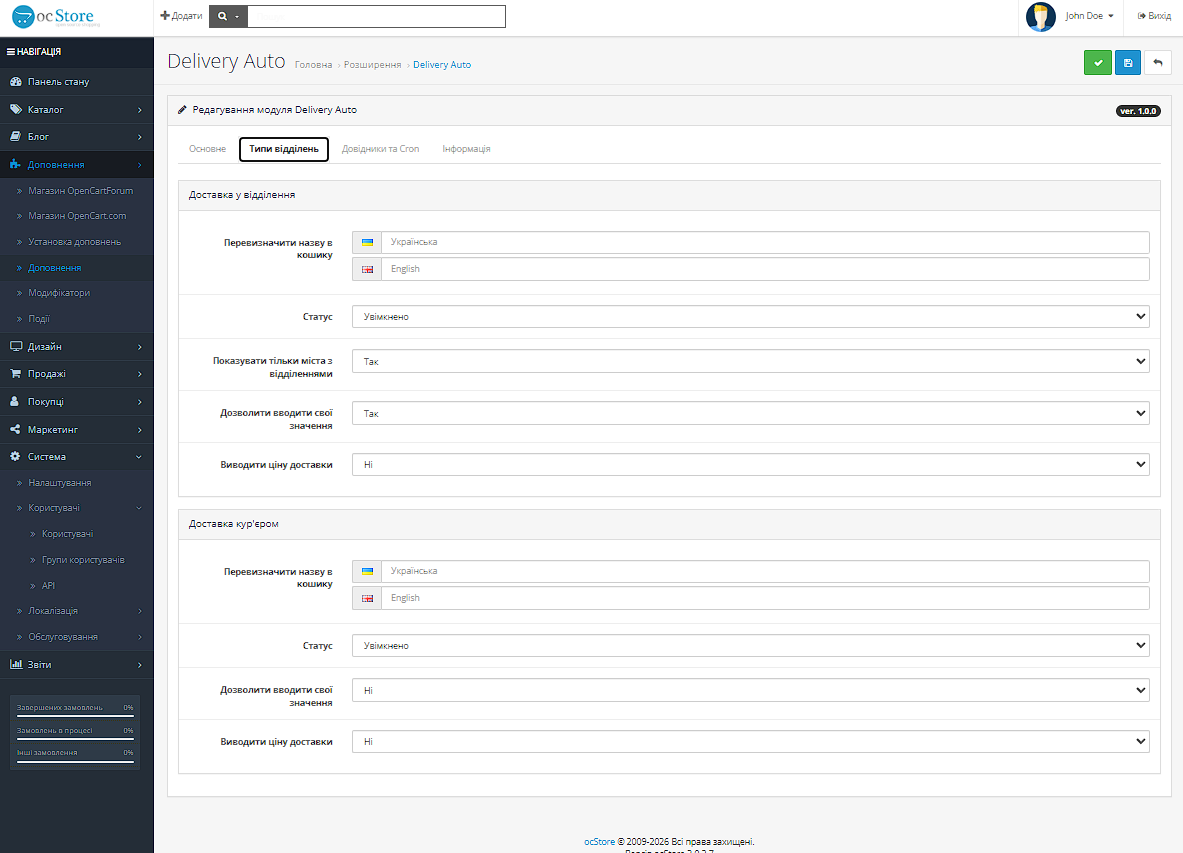Focus Українська name field for Доставка у відділення
The image size is (1183, 853).
pos(765,242)
